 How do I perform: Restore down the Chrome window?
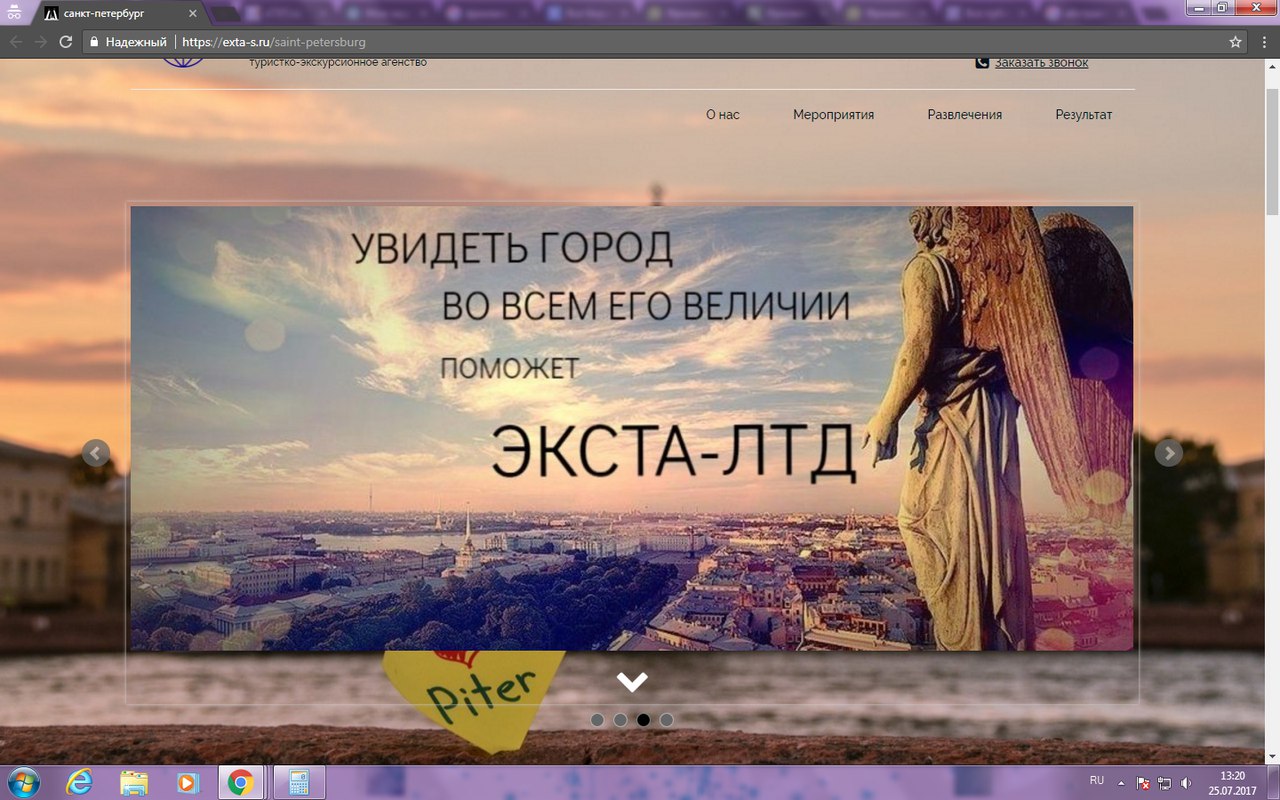pyautogui.click(x=1222, y=7)
